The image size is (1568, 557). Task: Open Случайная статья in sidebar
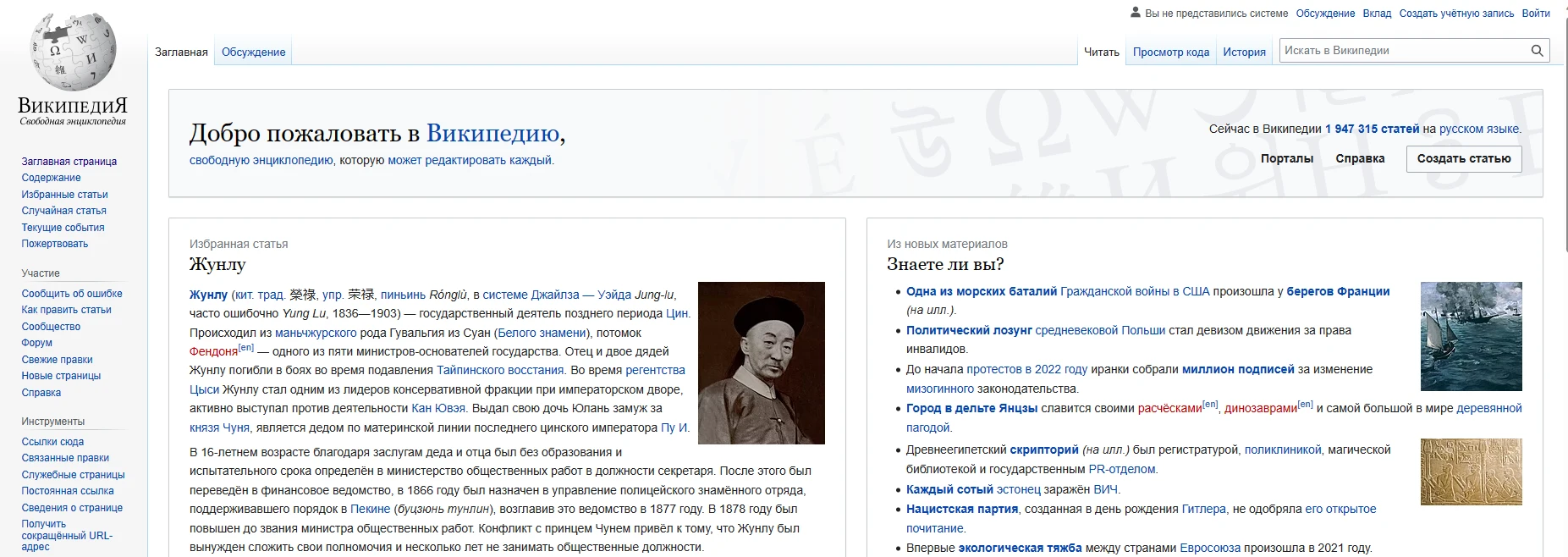pos(63,211)
